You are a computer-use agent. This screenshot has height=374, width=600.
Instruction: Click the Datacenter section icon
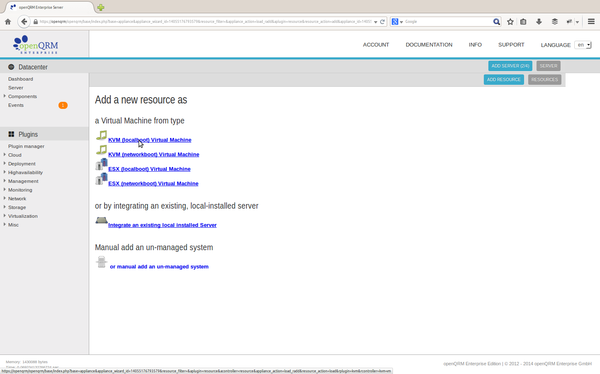click(11, 67)
